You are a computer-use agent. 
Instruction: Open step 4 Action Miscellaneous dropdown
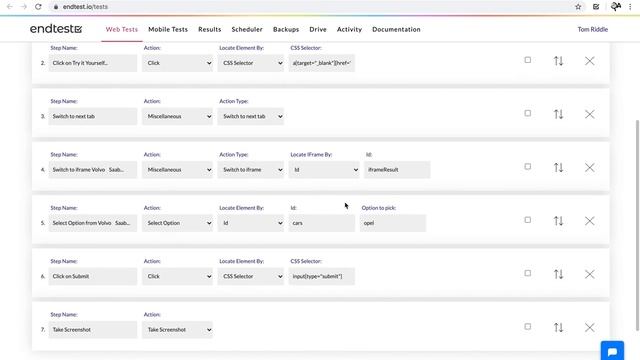point(177,169)
